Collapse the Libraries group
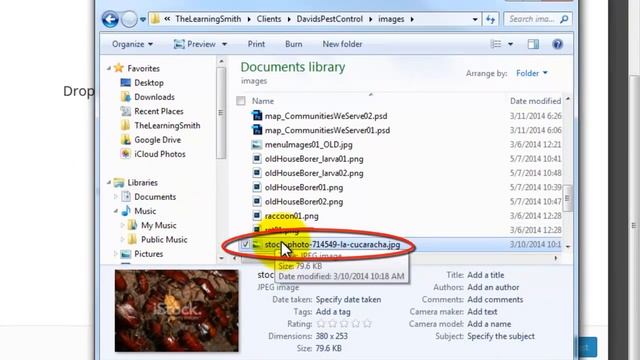This screenshot has height=360, width=640. coord(109,182)
